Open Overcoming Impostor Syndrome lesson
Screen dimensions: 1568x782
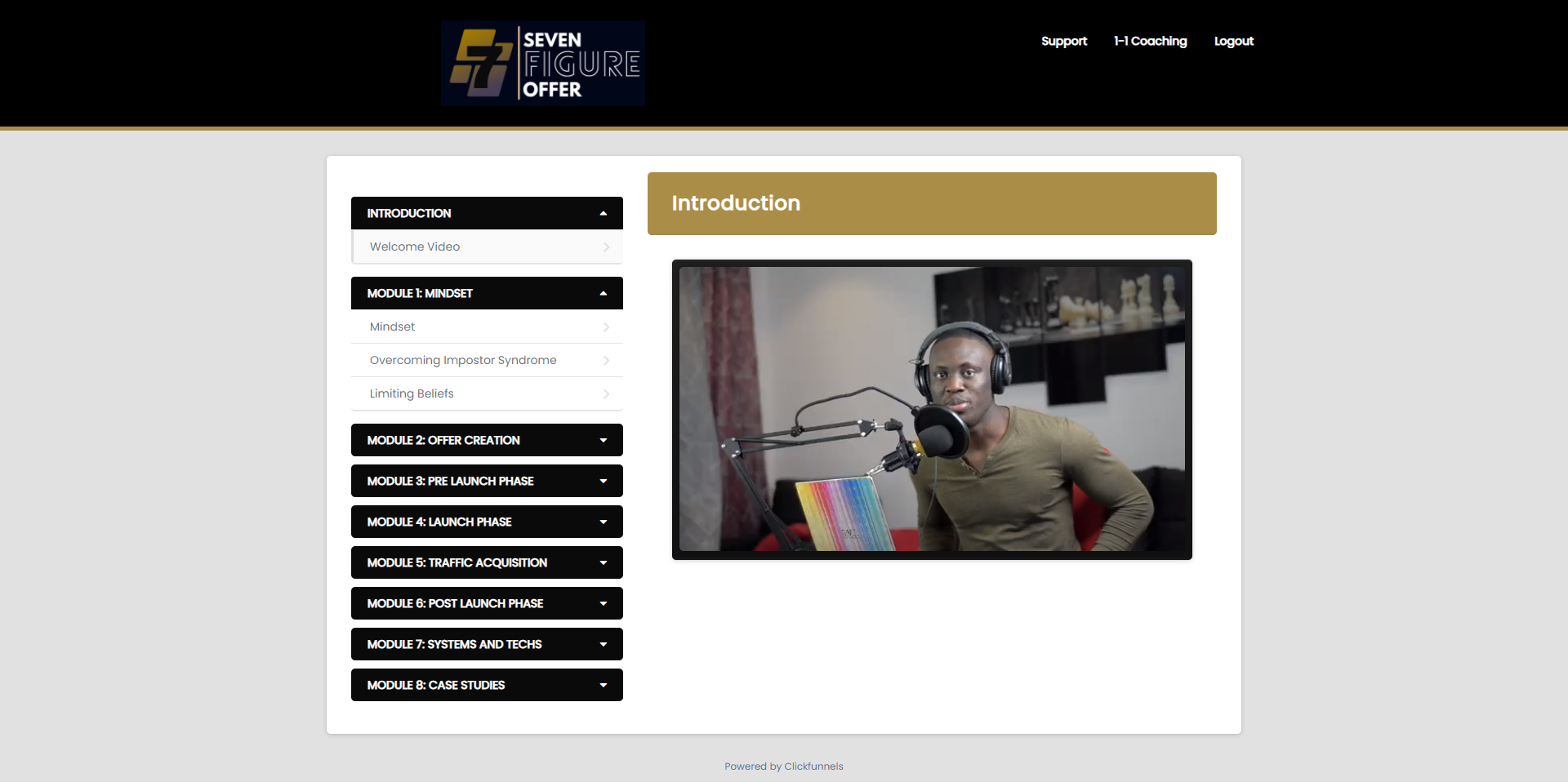coord(487,360)
